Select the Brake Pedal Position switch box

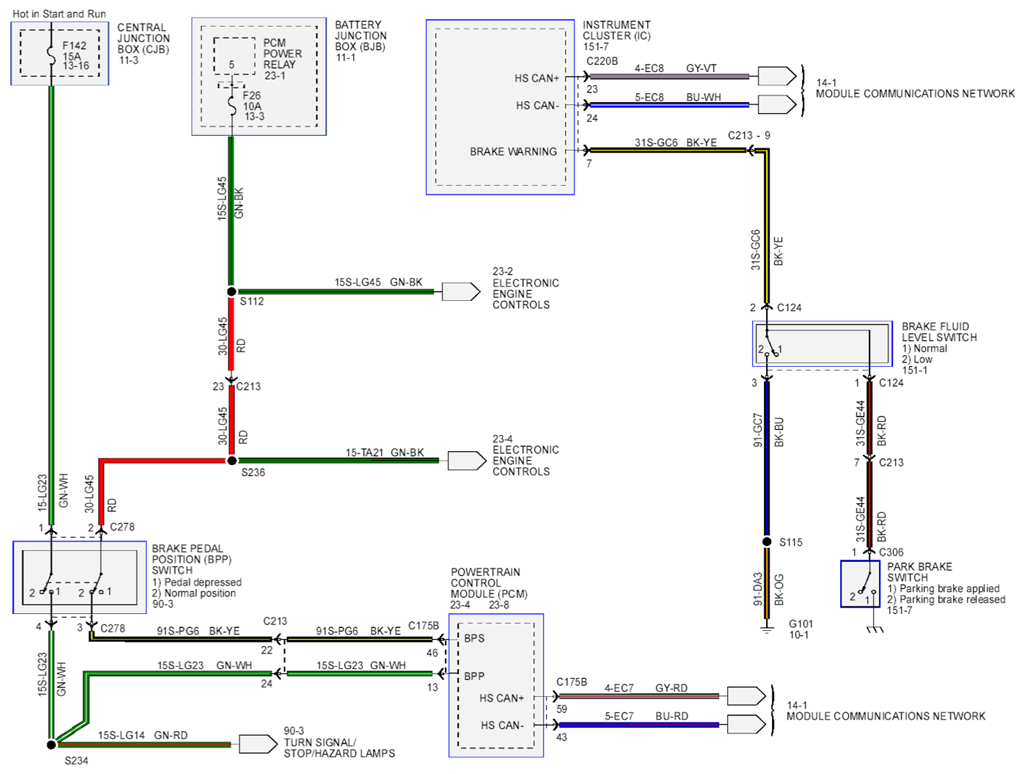coord(80,577)
